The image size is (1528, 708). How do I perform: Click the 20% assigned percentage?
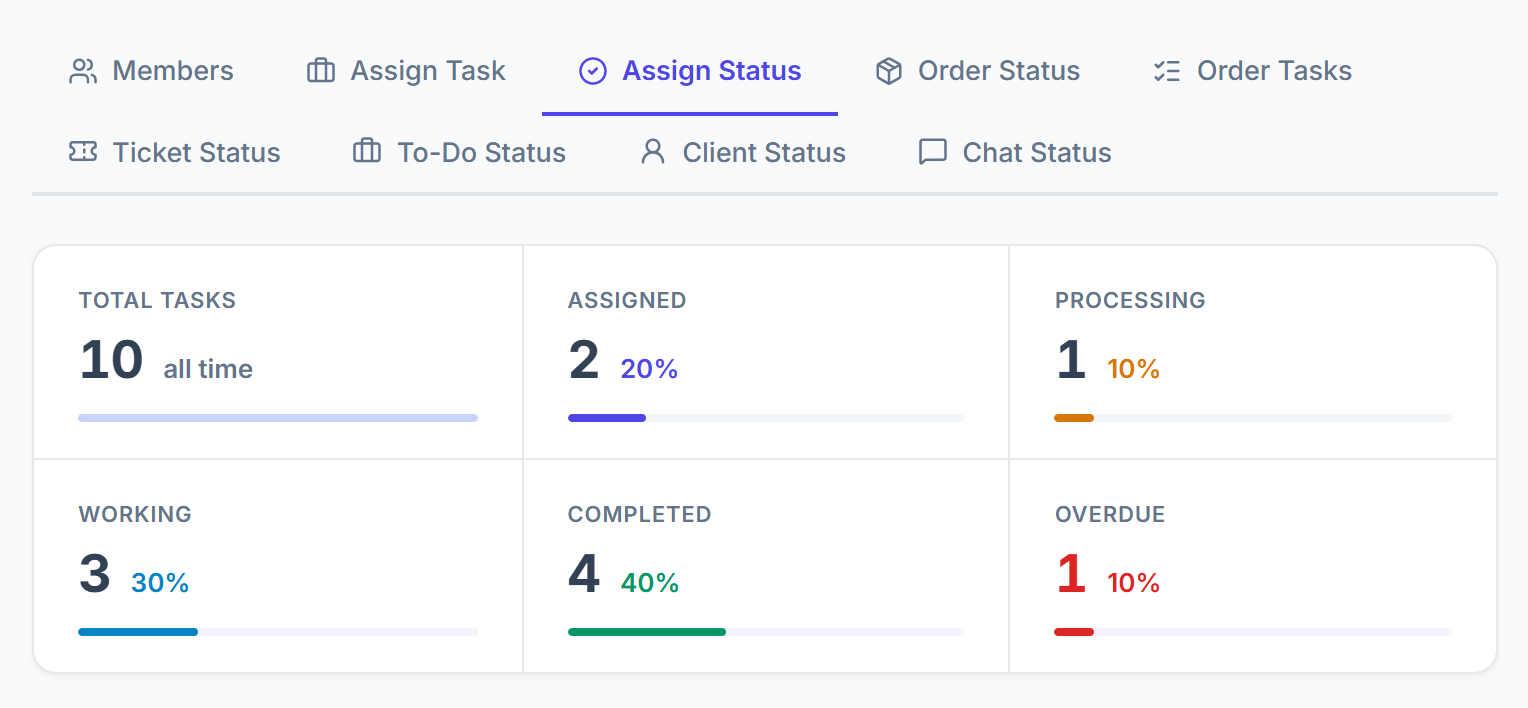[x=649, y=369]
